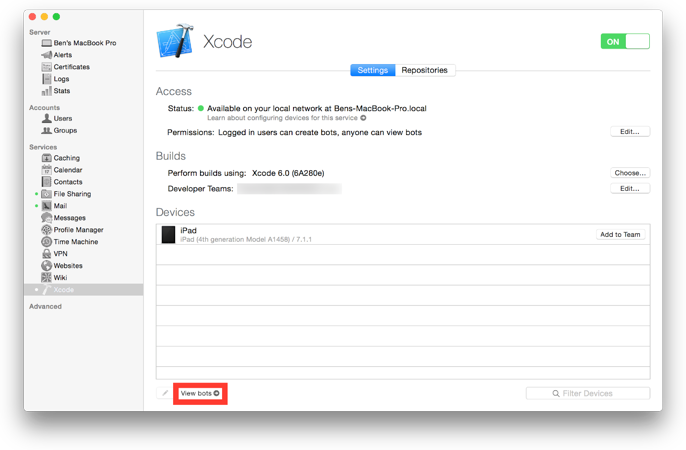This screenshot has width=686, height=450.
Task: Open Learn about configuring devices link
Action: pos(282,118)
